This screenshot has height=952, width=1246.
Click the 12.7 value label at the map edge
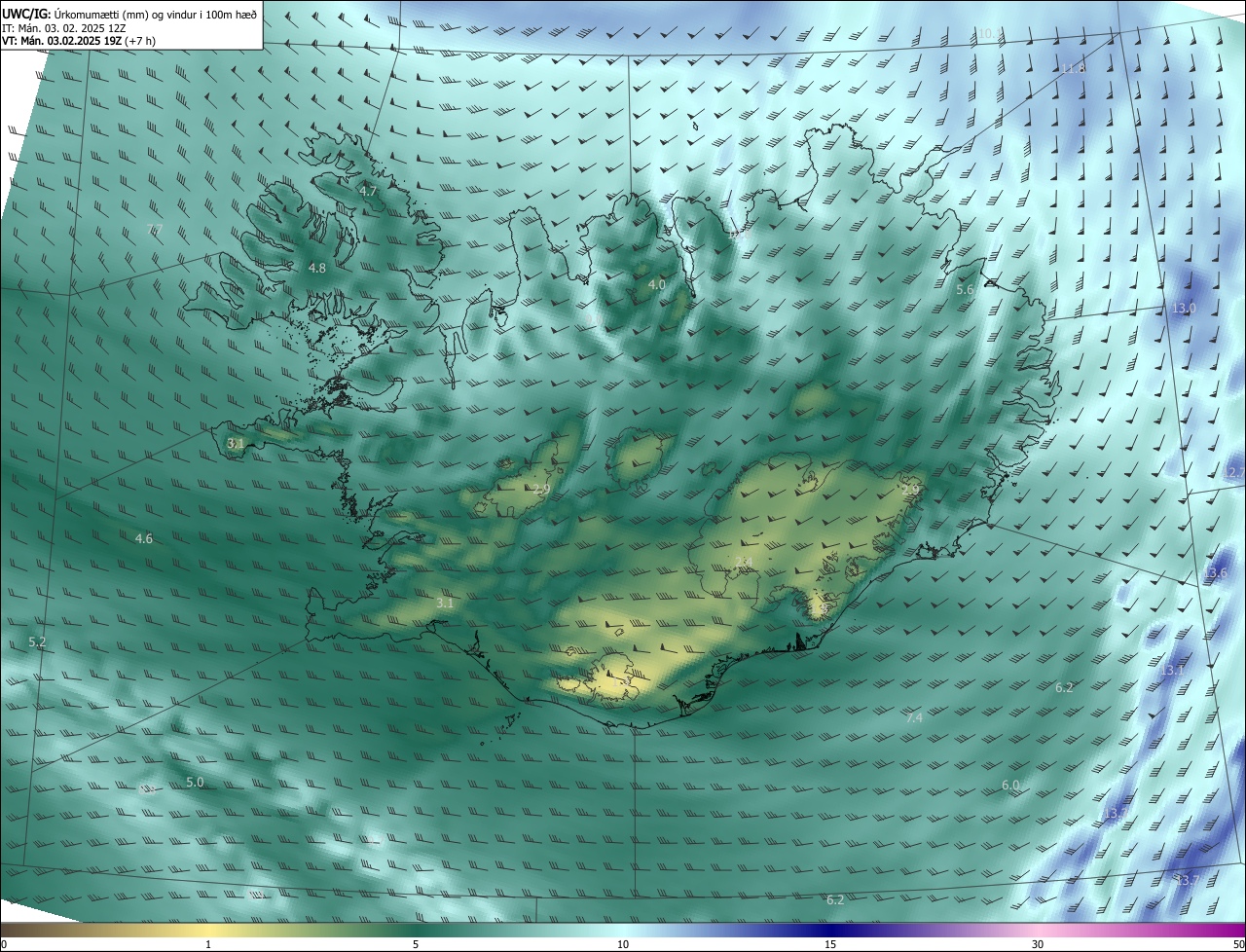click(x=1234, y=472)
